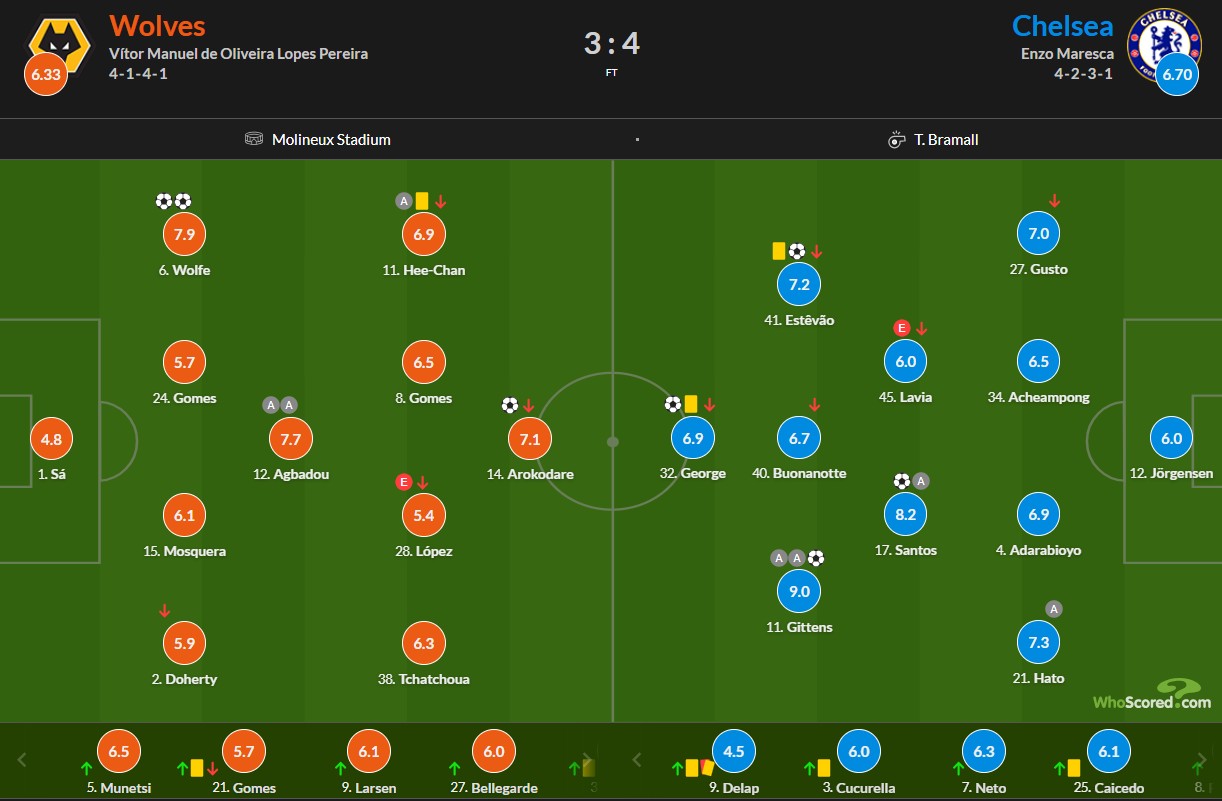Click Hee-Chan's yellow card icon

click(x=422, y=201)
